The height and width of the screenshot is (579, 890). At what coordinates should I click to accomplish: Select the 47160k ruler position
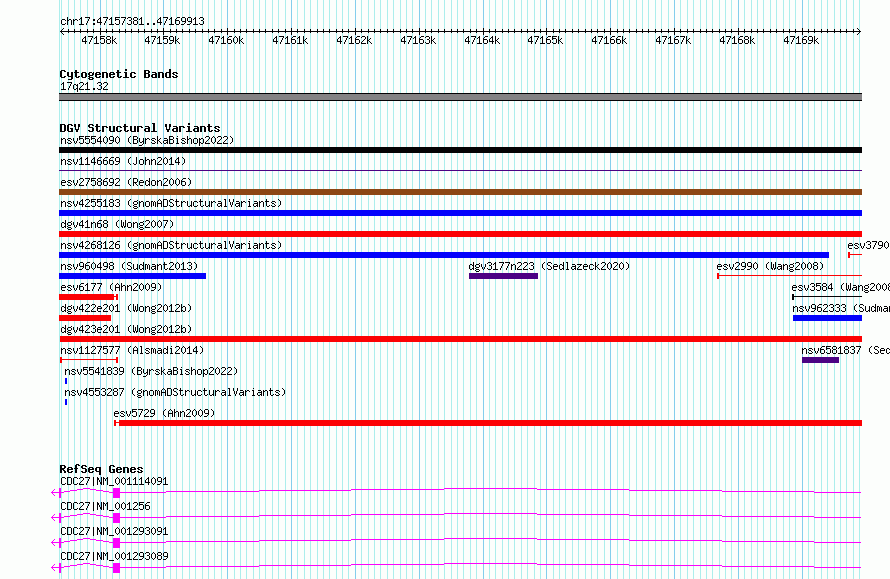click(226, 40)
